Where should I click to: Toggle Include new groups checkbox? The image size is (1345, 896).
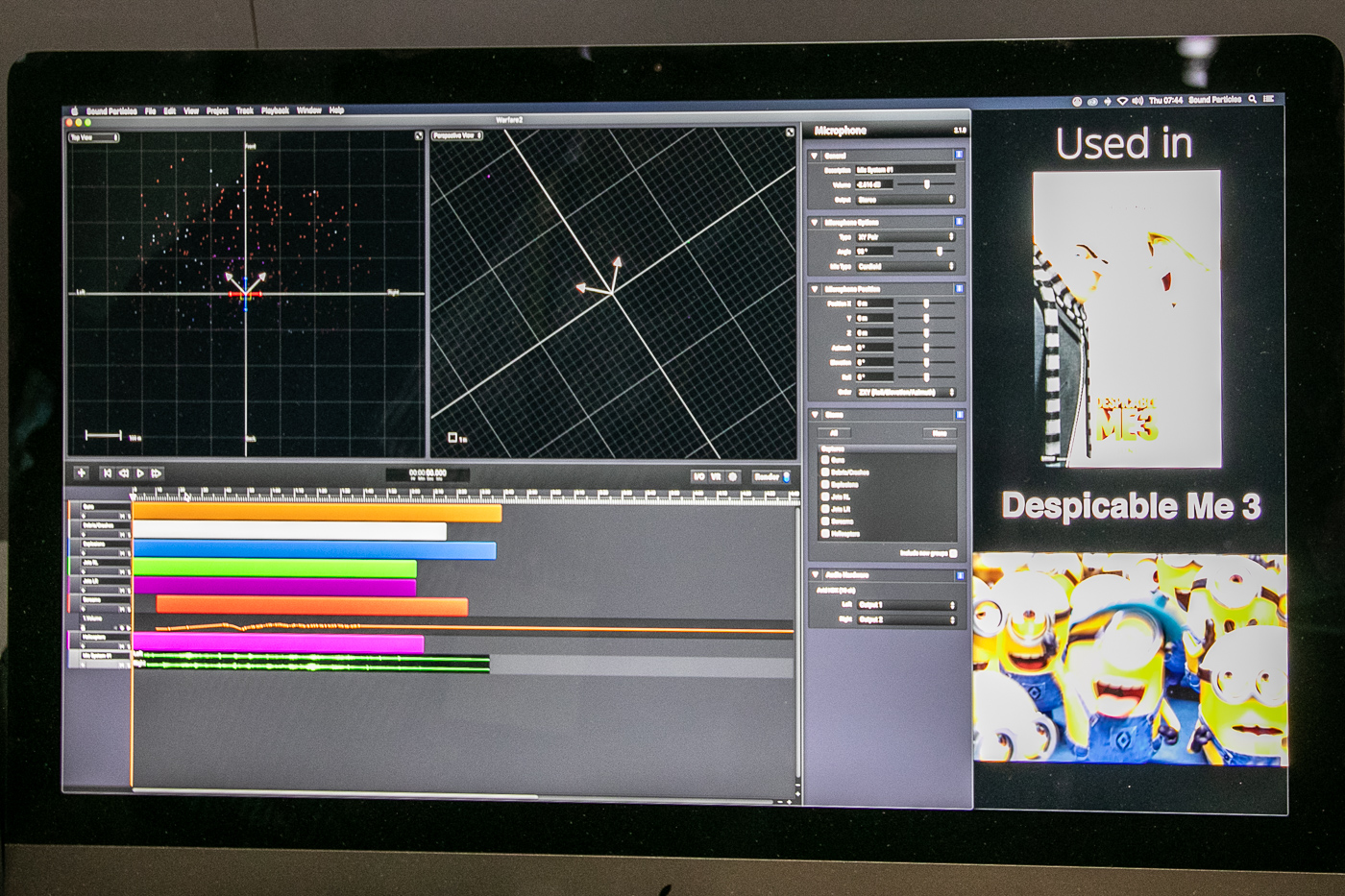tap(952, 553)
